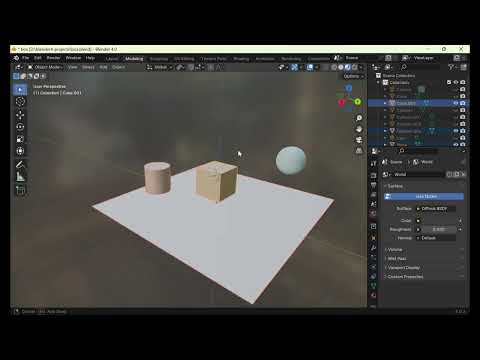Open the Surface shader dropdown

(x=435, y=209)
